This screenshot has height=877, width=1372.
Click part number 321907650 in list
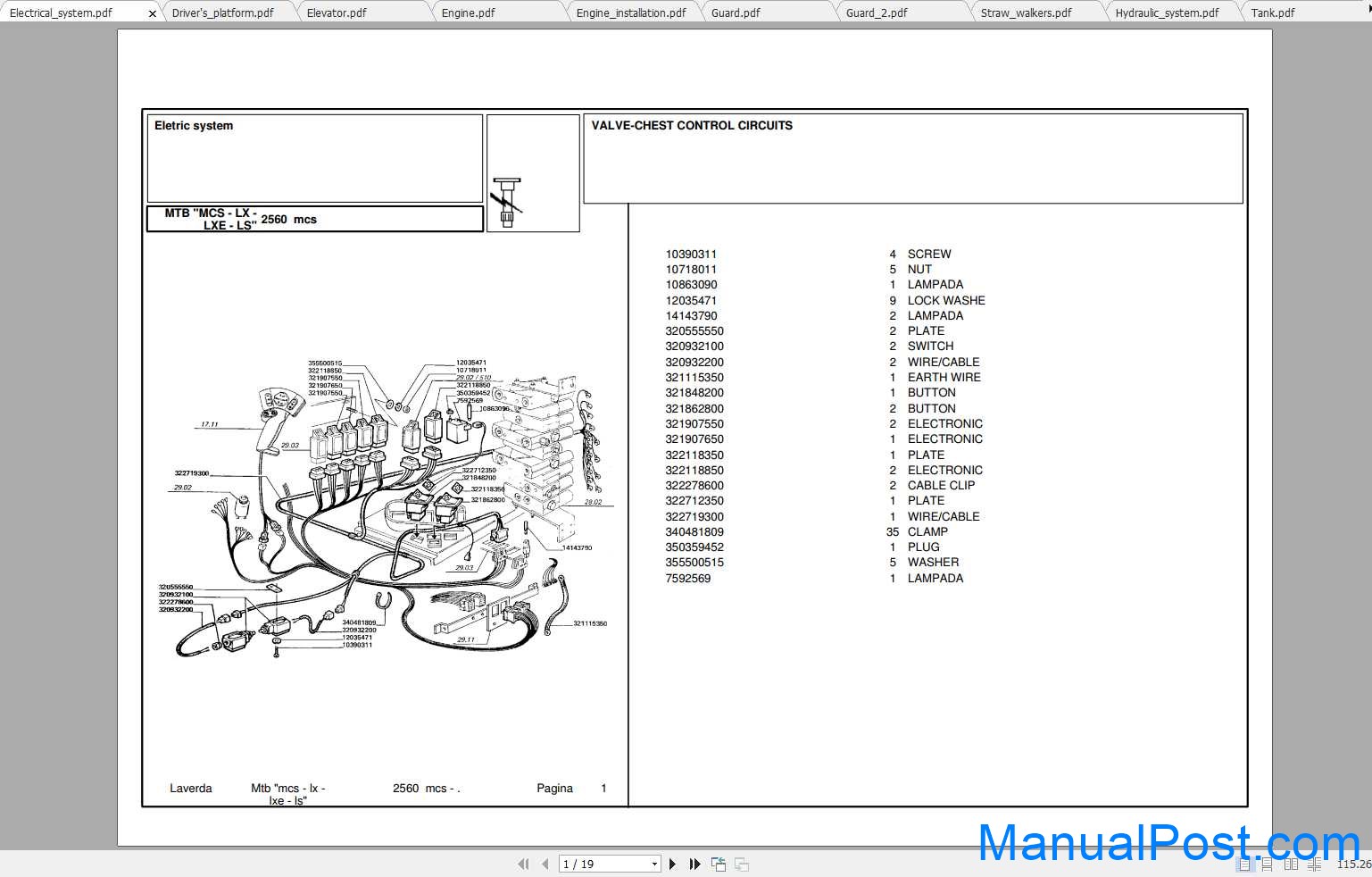[694, 439]
